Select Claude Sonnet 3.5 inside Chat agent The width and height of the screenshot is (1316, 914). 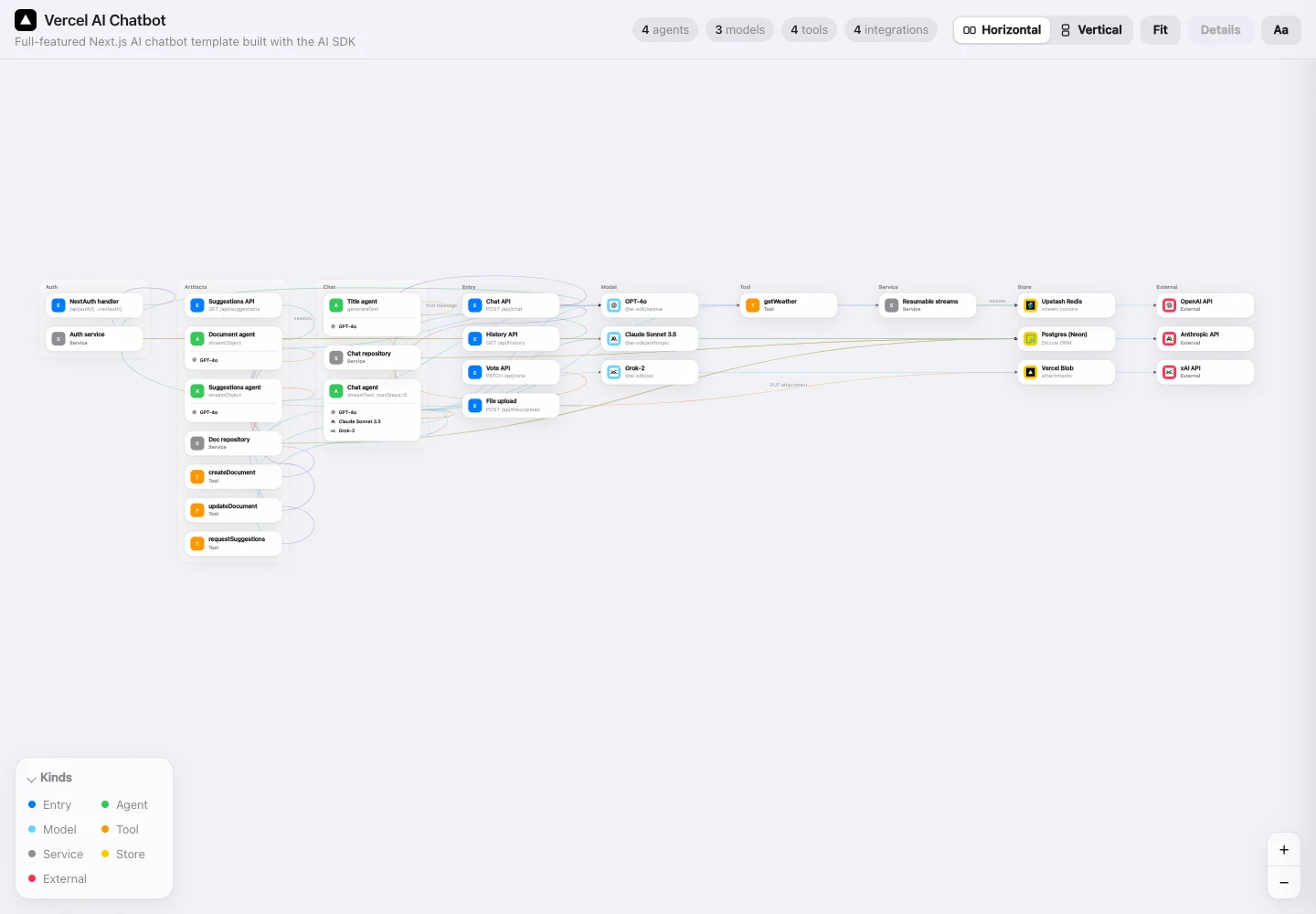tap(372, 421)
